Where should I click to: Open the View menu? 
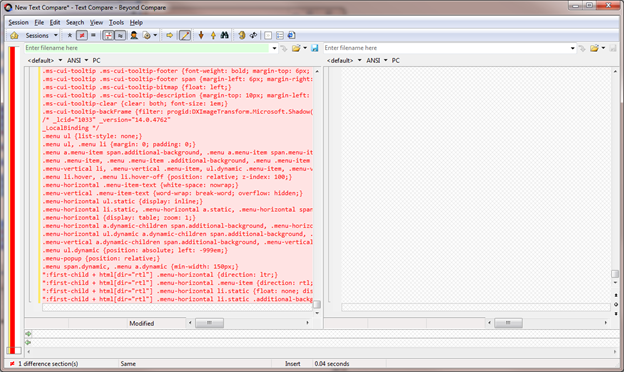(x=96, y=22)
